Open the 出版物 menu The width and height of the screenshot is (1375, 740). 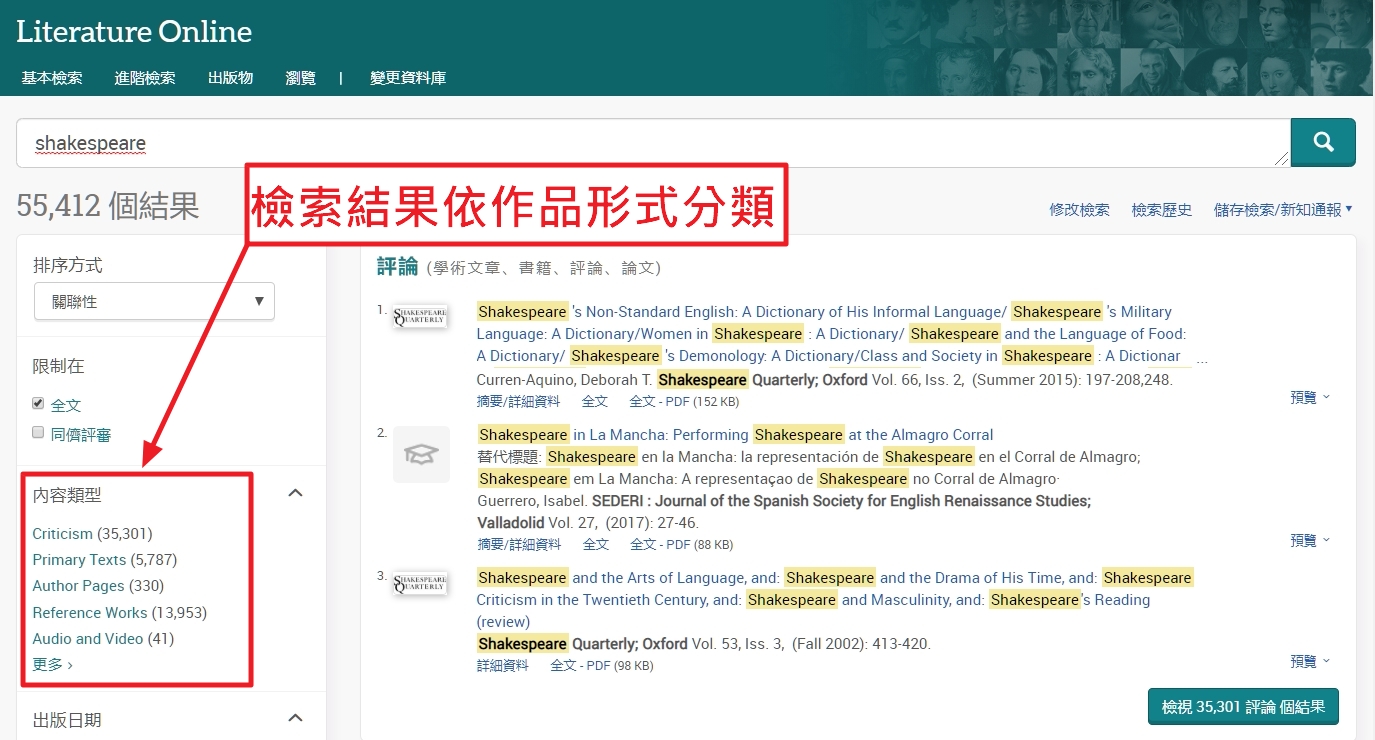click(x=230, y=78)
